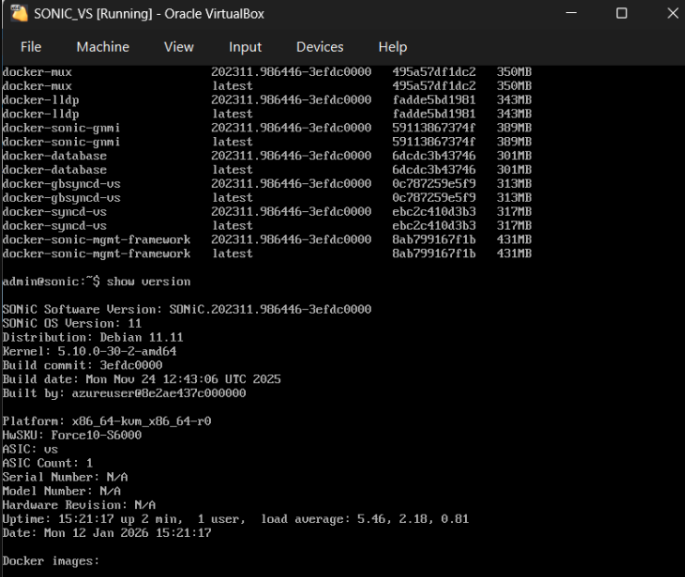Click 'docker-database' row with version tag
The height and width of the screenshot is (577, 685).
point(267,155)
